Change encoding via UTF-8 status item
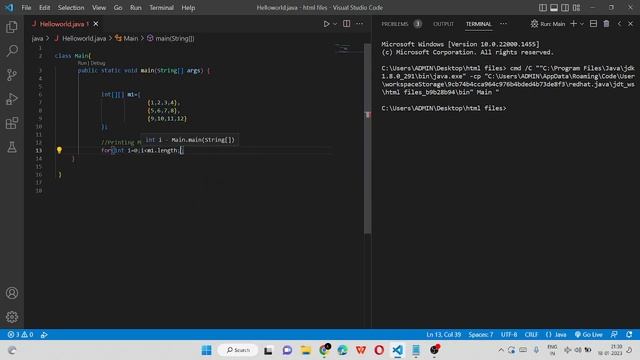The width and height of the screenshot is (640, 360). point(509,334)
